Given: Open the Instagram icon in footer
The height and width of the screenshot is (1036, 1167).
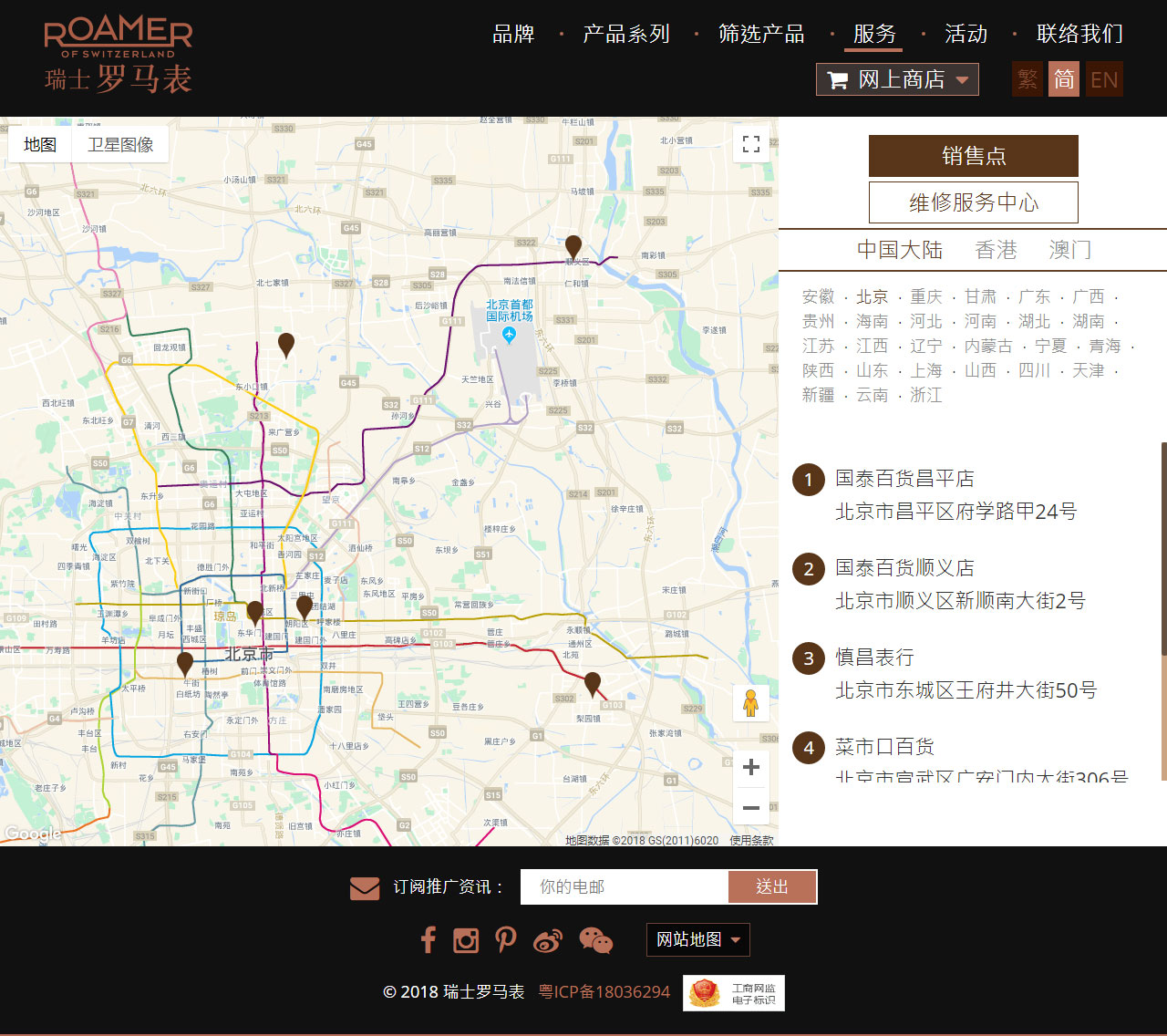Looking at the screenshot, I should (466, 940).
